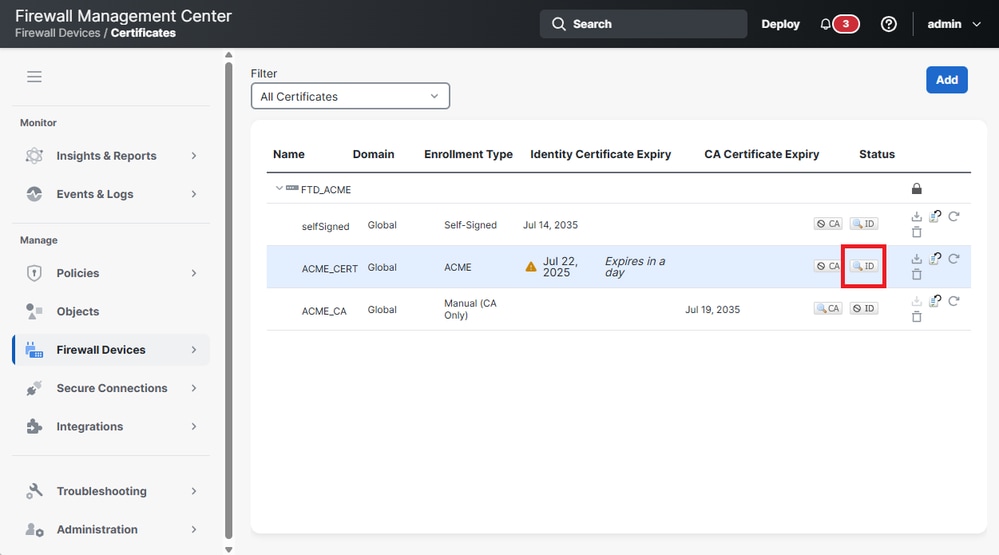Open the admin user dropdown
Screen dimensions: 999x555
pyautogui.click(x=954, y=24)
